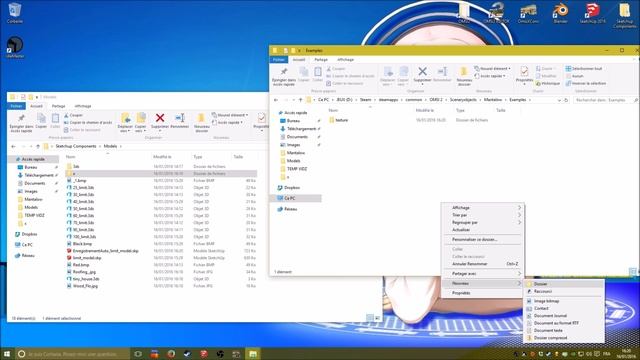Open Partage tab in Exemples window
Image resolution: width=640 pixels, height=360 pixels.
[x=321, y=60]
